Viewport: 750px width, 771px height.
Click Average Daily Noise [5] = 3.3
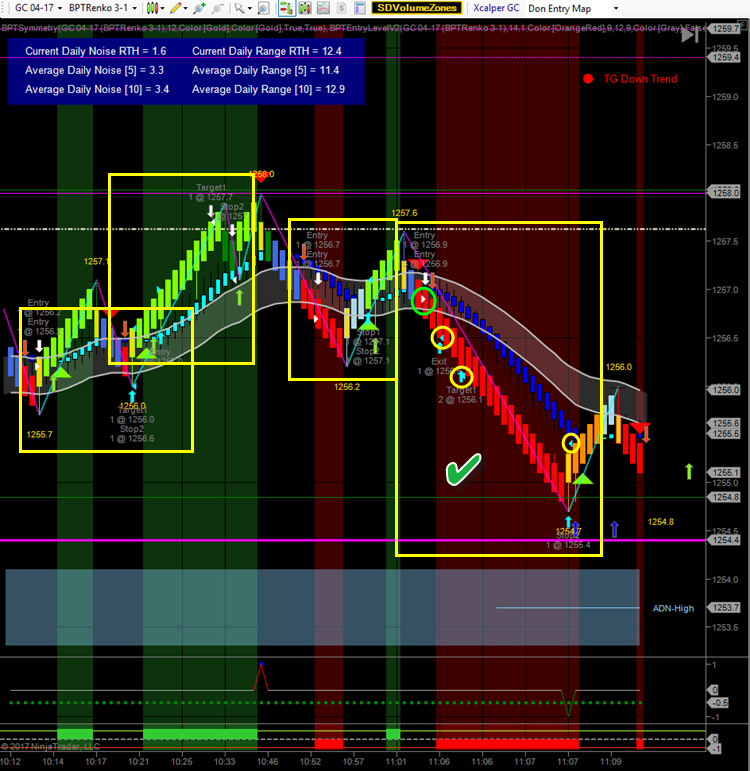point(94,70)
